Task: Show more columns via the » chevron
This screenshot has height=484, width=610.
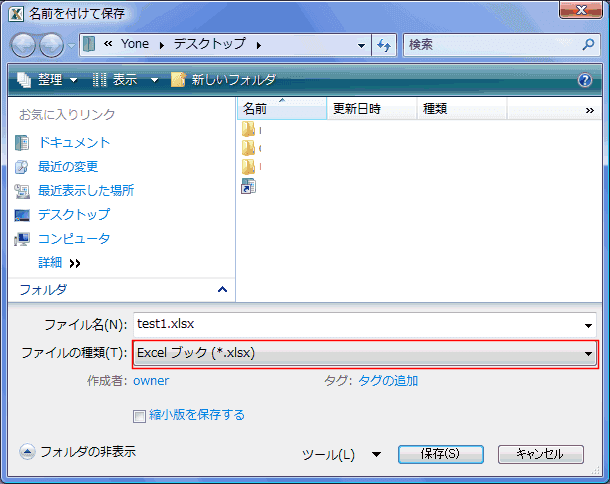Action: pyautogui.click(x=590, y=110)
